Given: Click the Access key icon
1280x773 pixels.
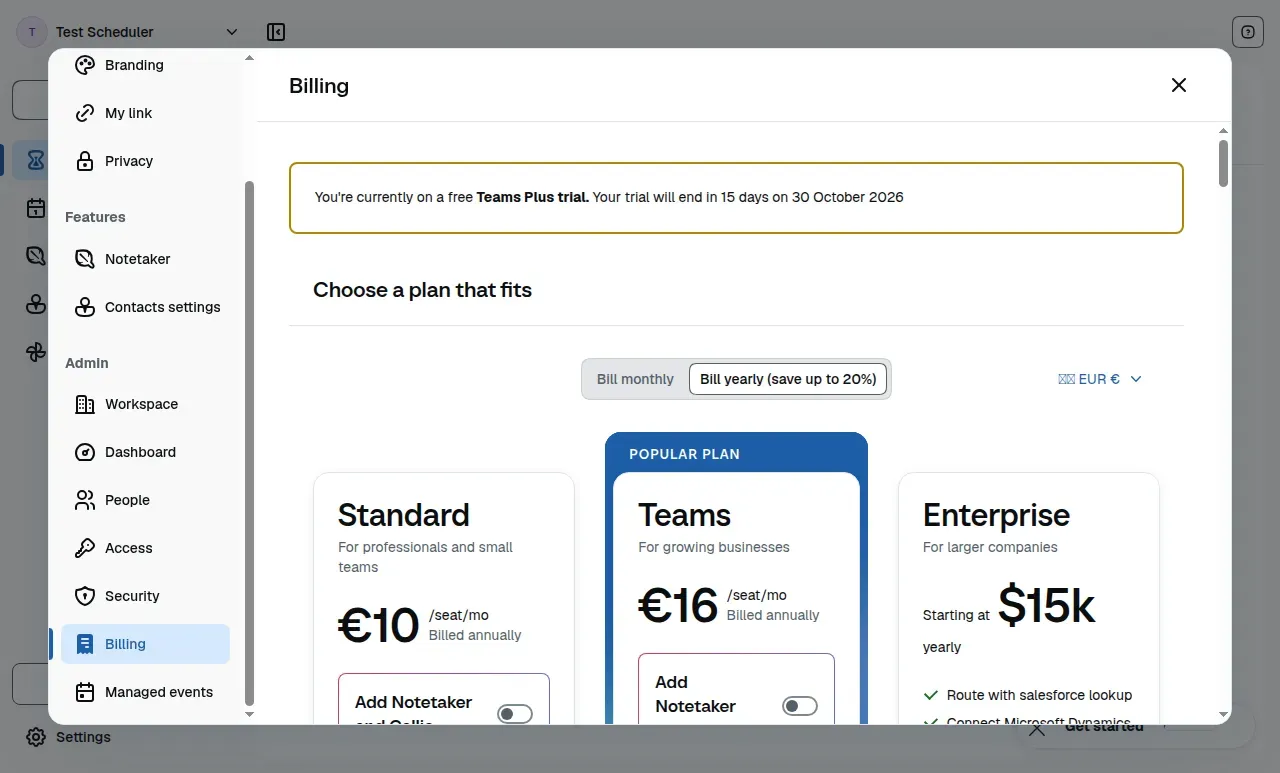Looking at the screenshot, I should 85,548.
